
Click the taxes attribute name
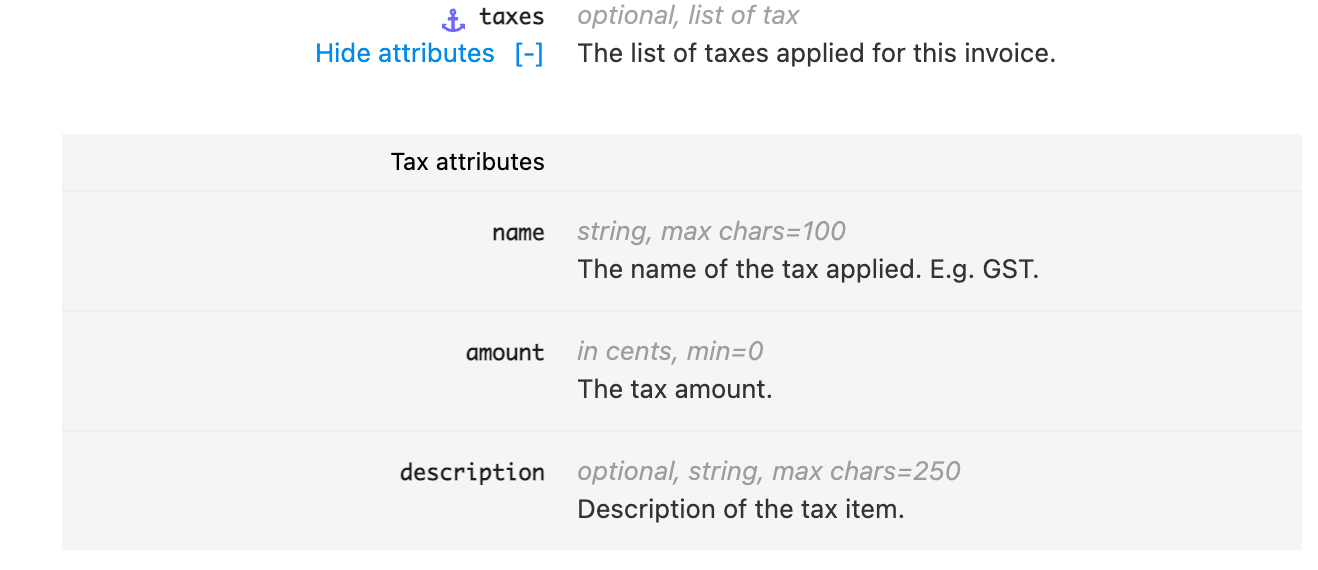click(512, 17)
